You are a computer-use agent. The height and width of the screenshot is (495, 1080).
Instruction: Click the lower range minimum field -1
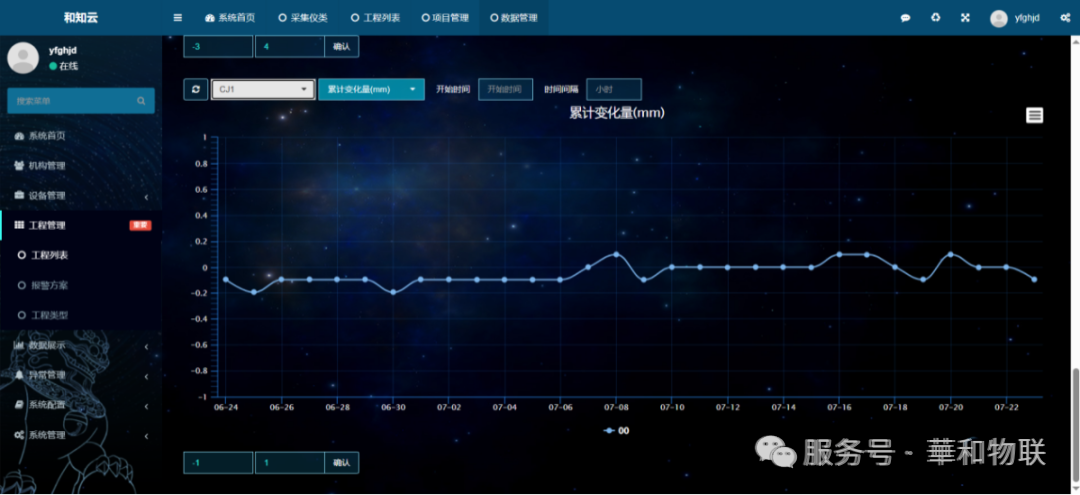click(218, 463)
